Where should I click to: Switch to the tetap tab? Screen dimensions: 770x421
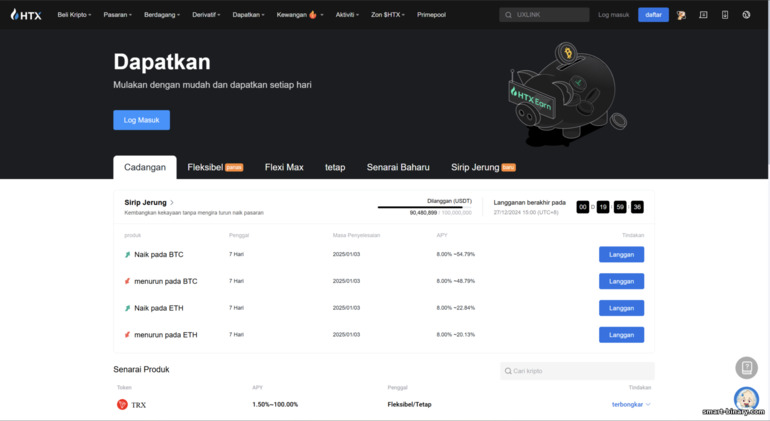[x=335, y=167]
